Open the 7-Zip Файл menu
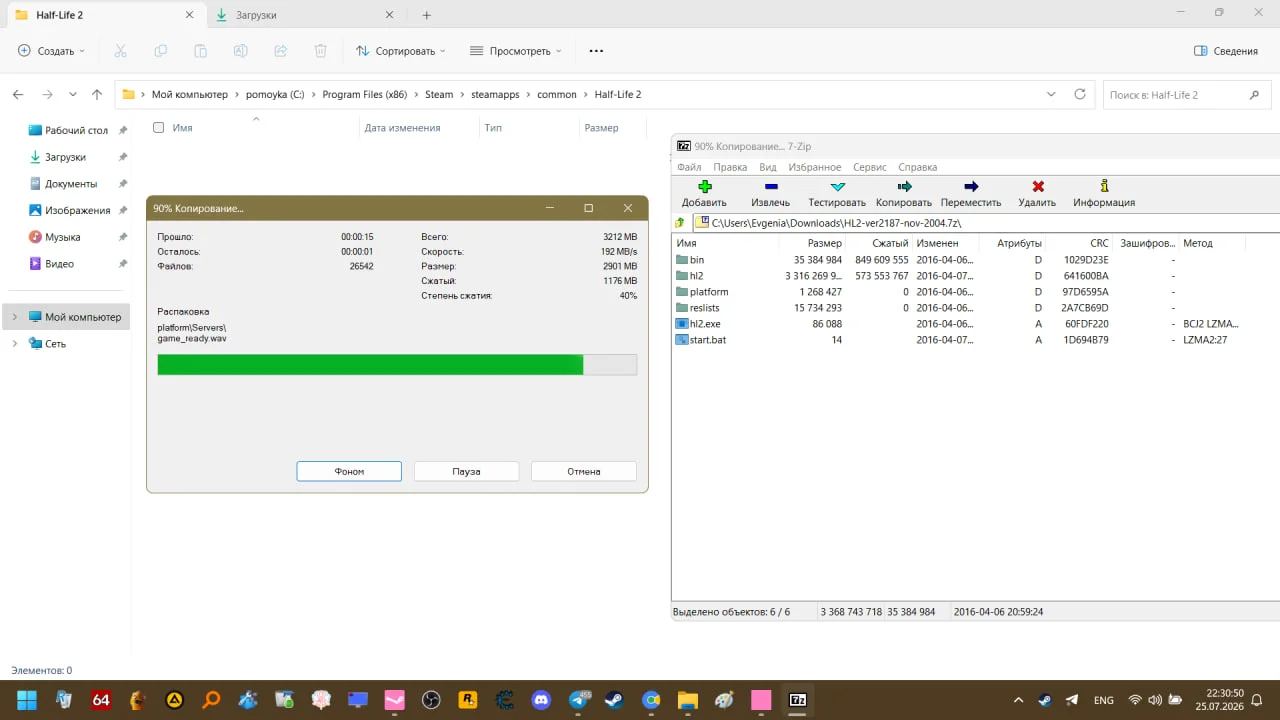1280x720 pixels. (689, 167)
